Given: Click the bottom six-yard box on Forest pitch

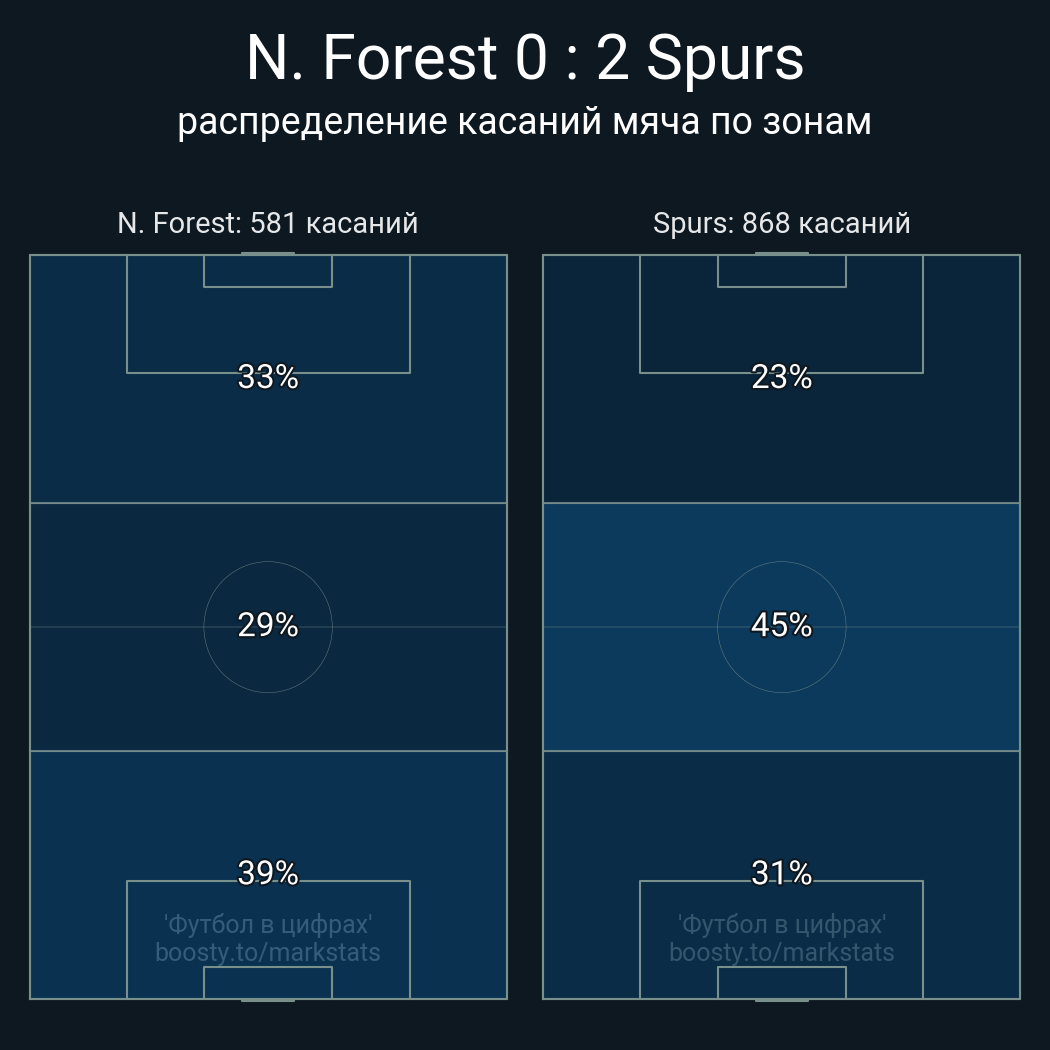Looking at the screenshot, I should pyautogui.click(x=268, y=982).
